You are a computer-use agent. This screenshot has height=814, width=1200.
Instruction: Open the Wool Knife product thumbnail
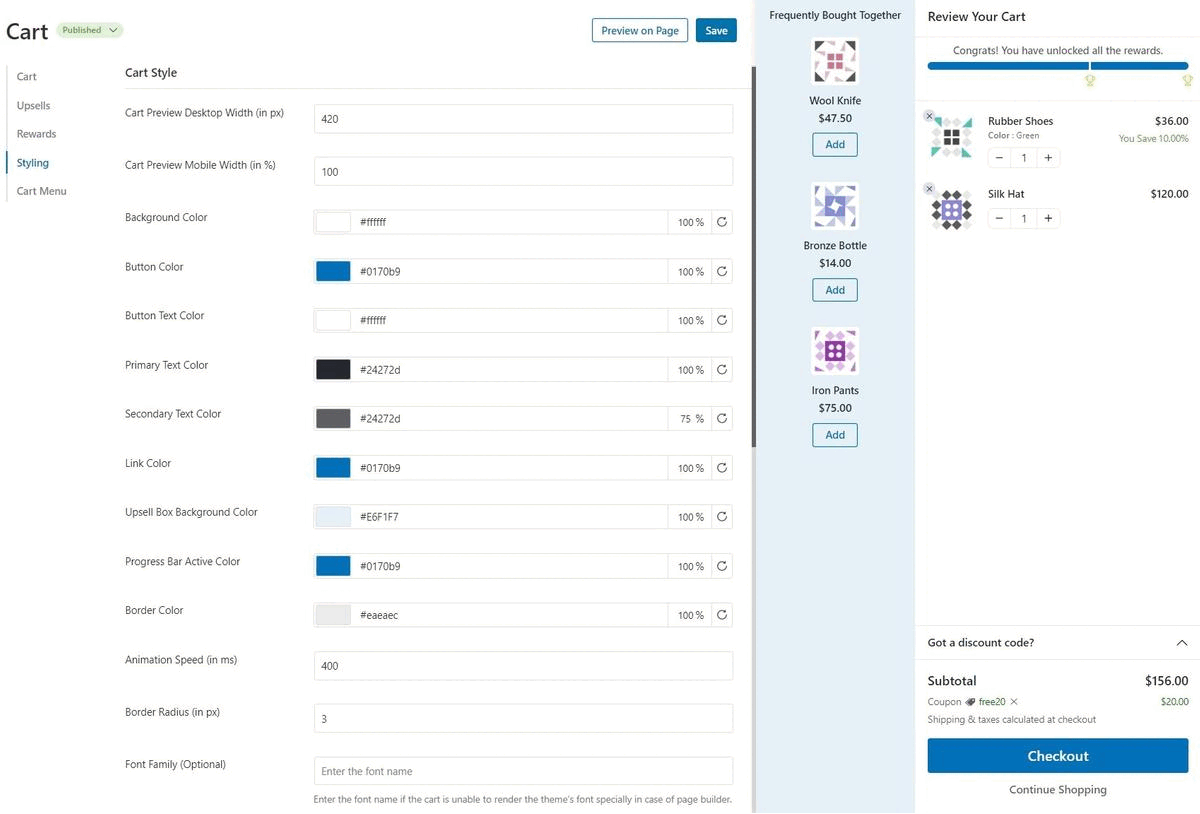[835, 61]
